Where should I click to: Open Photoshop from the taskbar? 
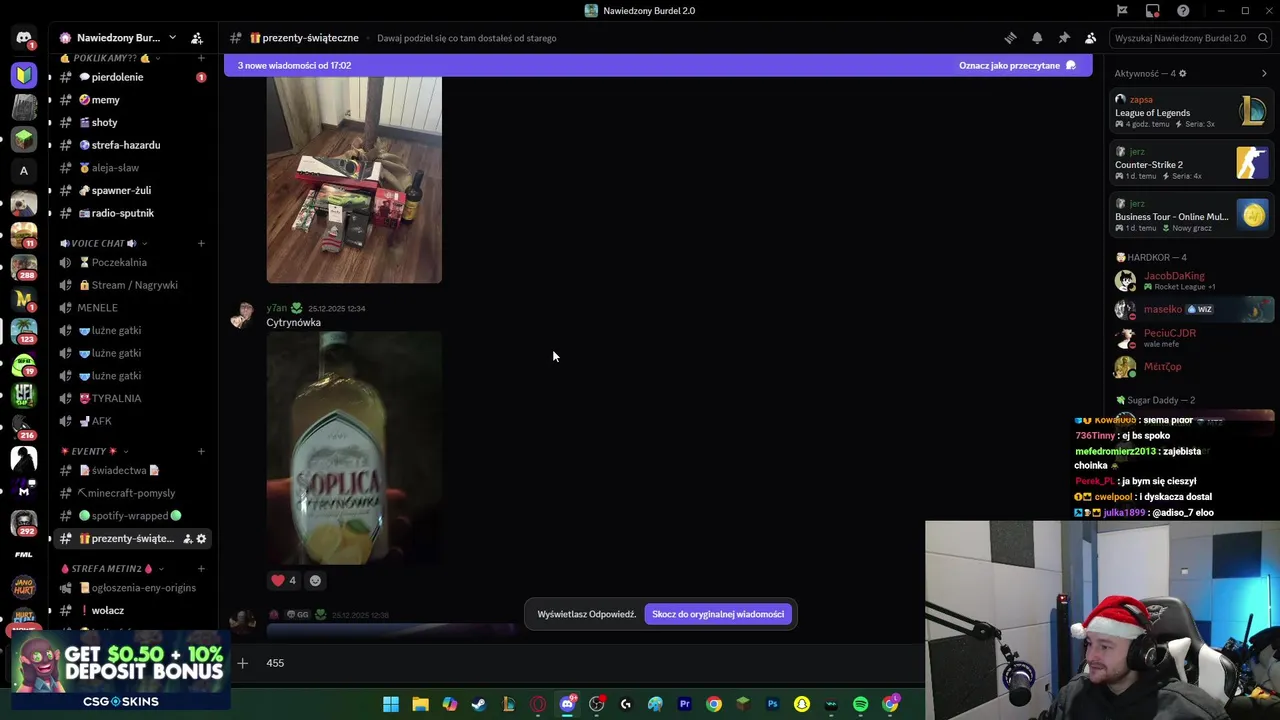point(772,704)
